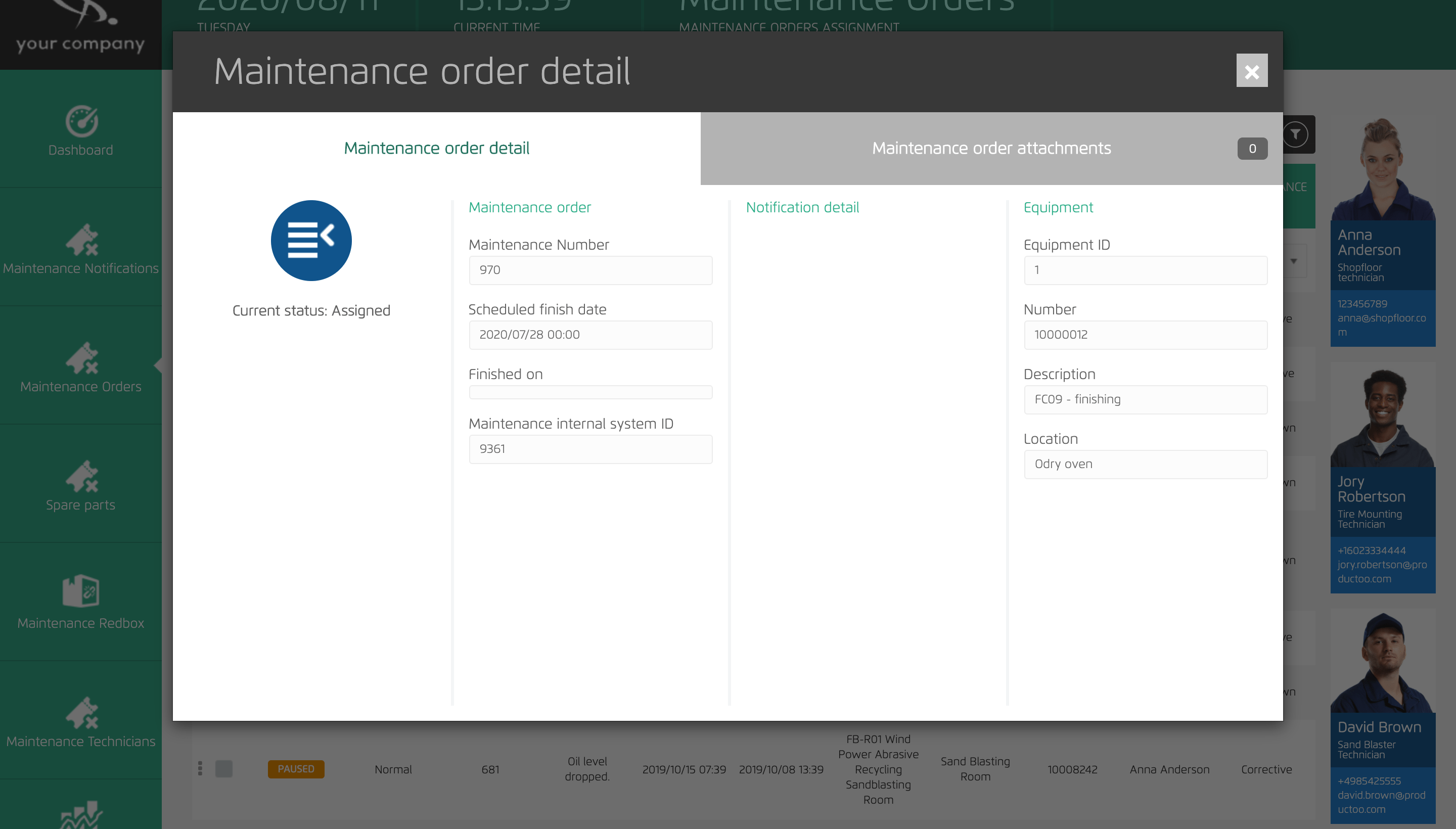Check the checkbox in the PAUSED row

coord(224,769)
